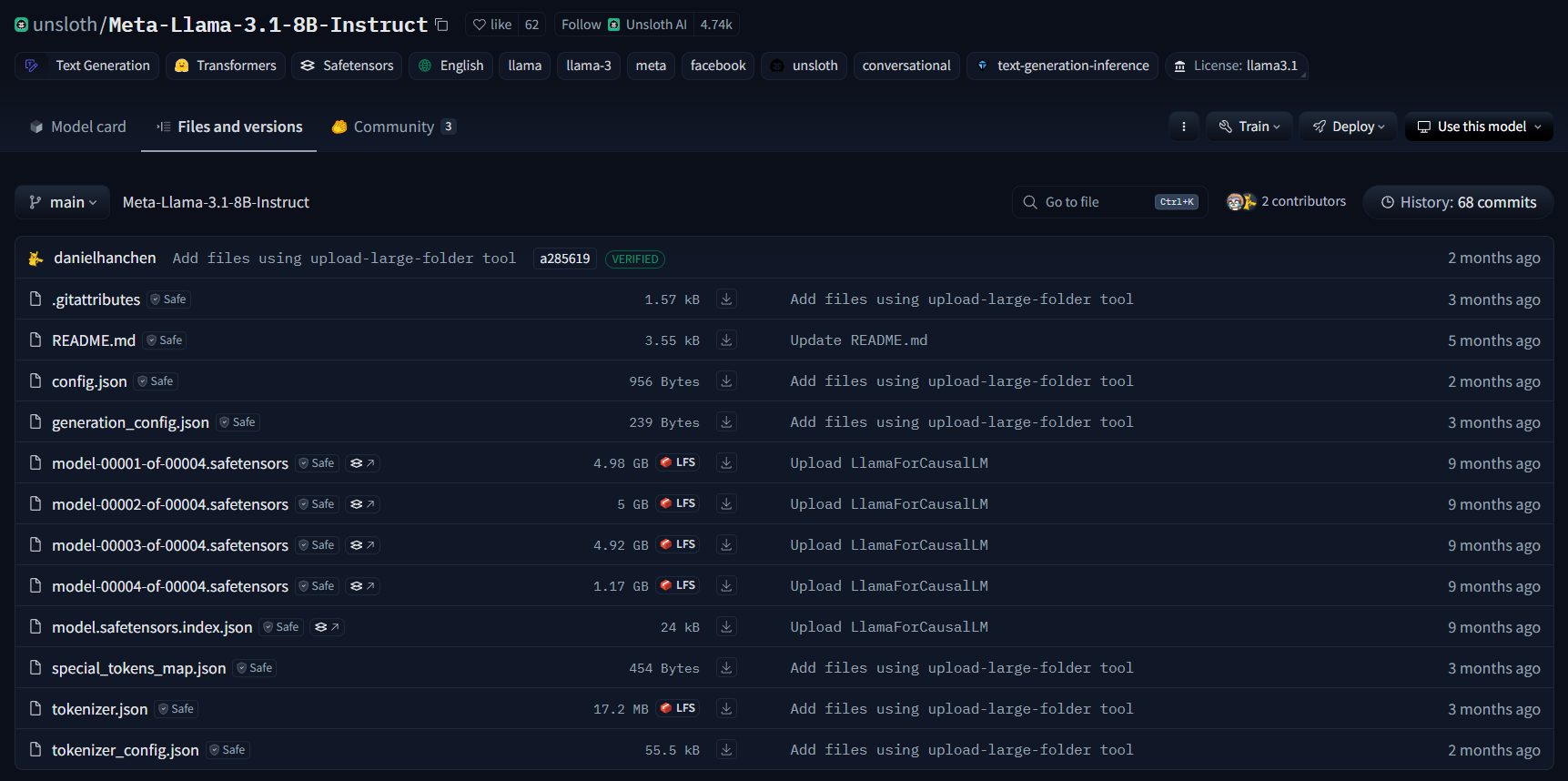
Task: Download tokenizer_config.json file
Action: click(726, 749)
